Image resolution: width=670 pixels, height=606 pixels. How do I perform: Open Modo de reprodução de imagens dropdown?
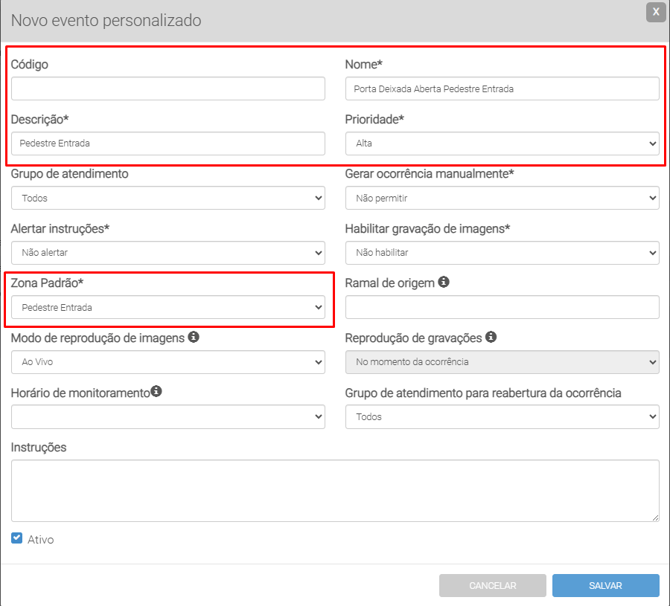pos(168,362)
